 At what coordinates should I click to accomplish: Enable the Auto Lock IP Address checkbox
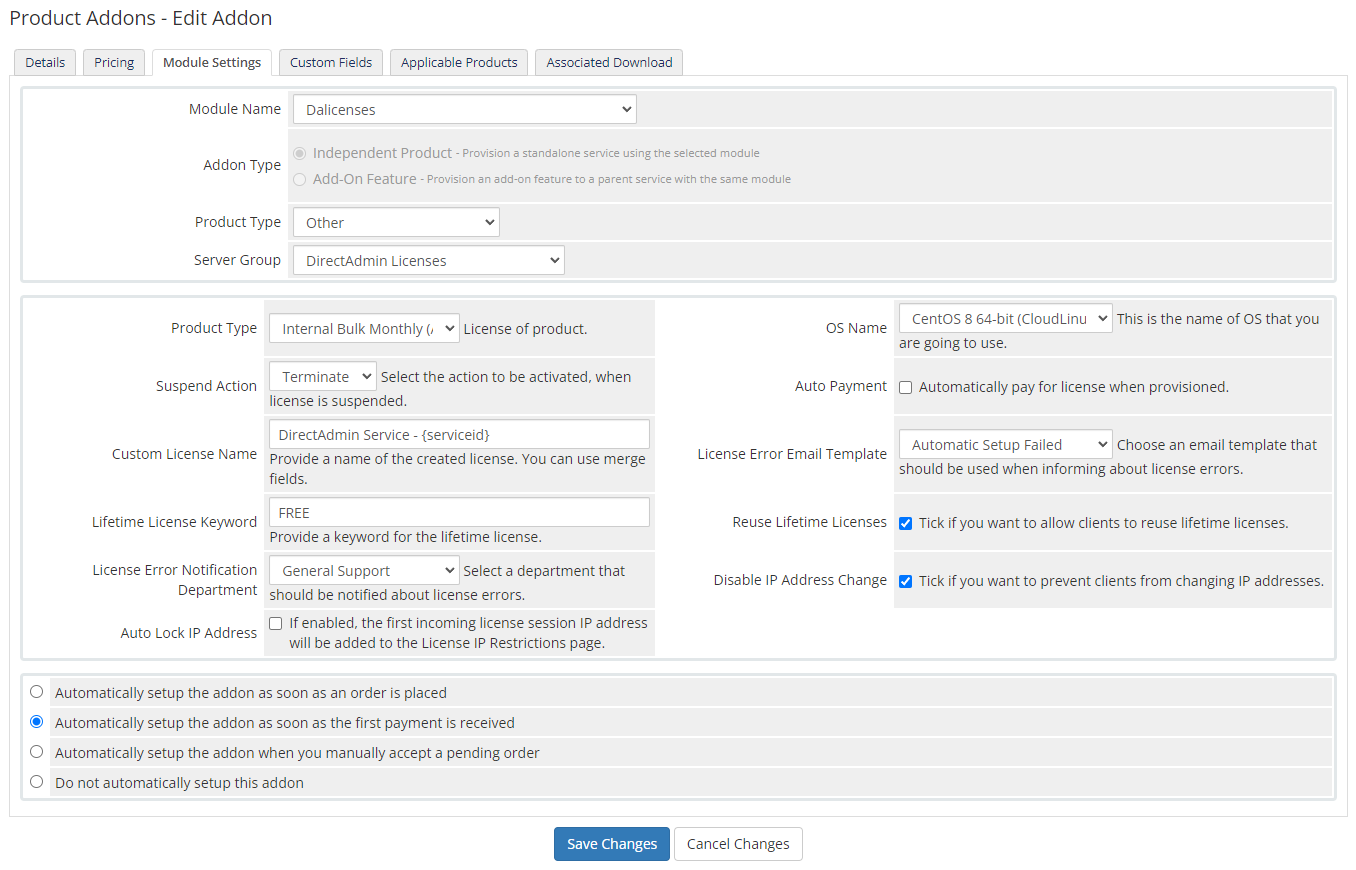click(275, 623)
